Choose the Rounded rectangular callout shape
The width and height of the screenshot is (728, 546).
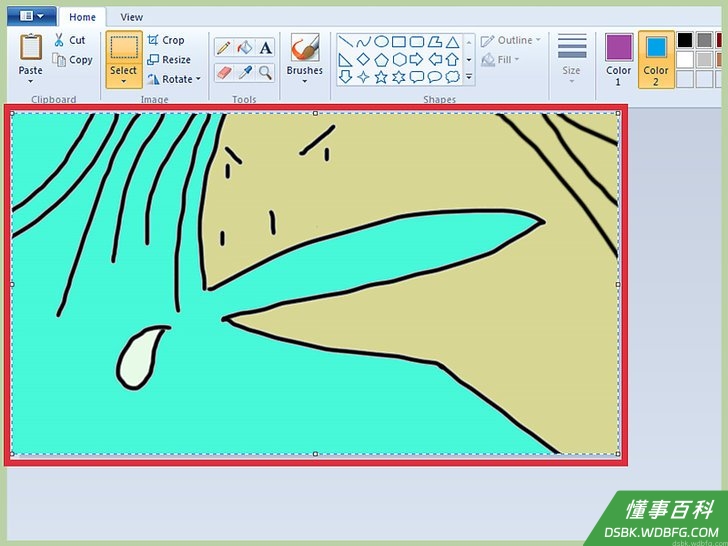pos(417,77)
